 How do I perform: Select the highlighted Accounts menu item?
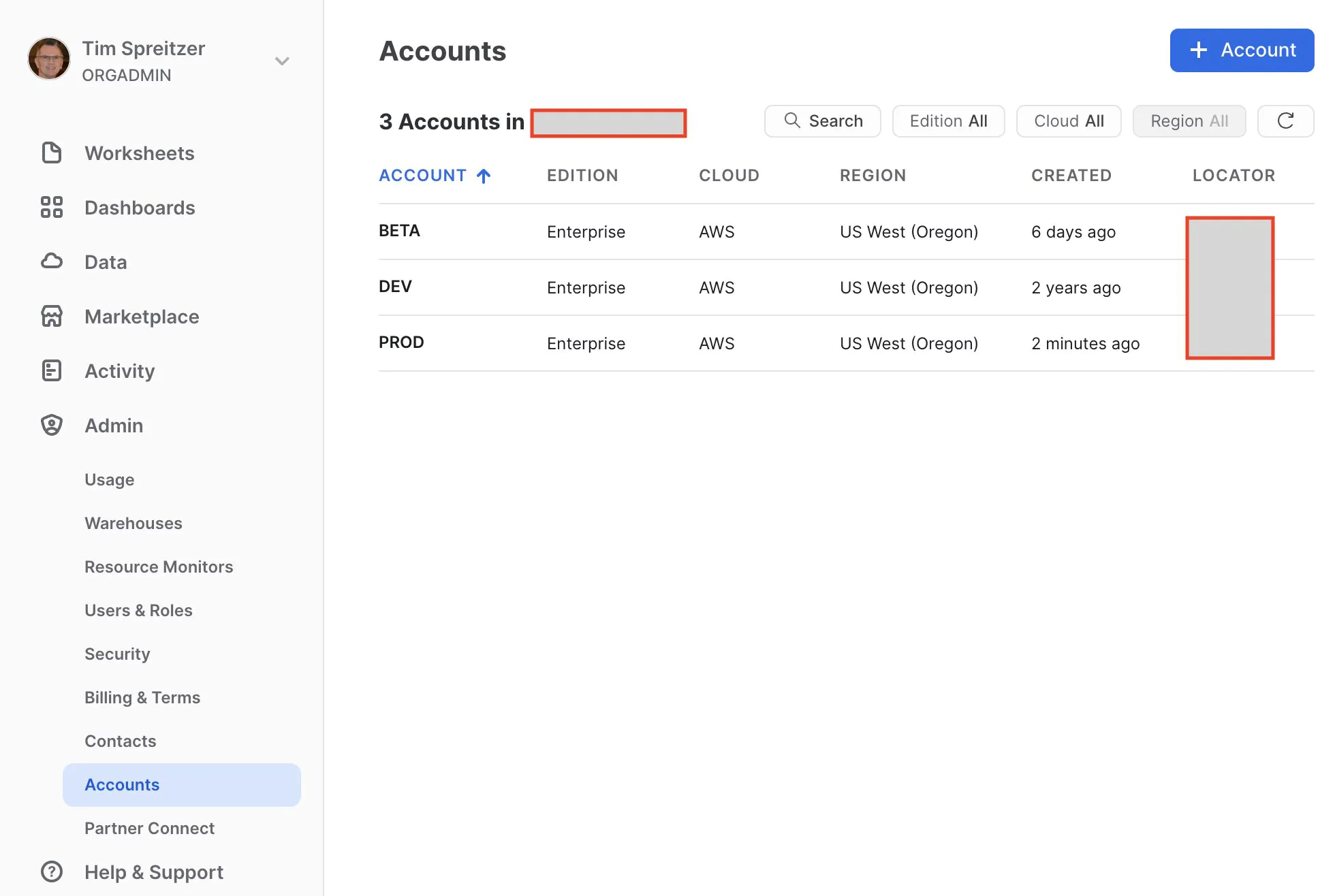pyautogui.click(x=182, y=784)
